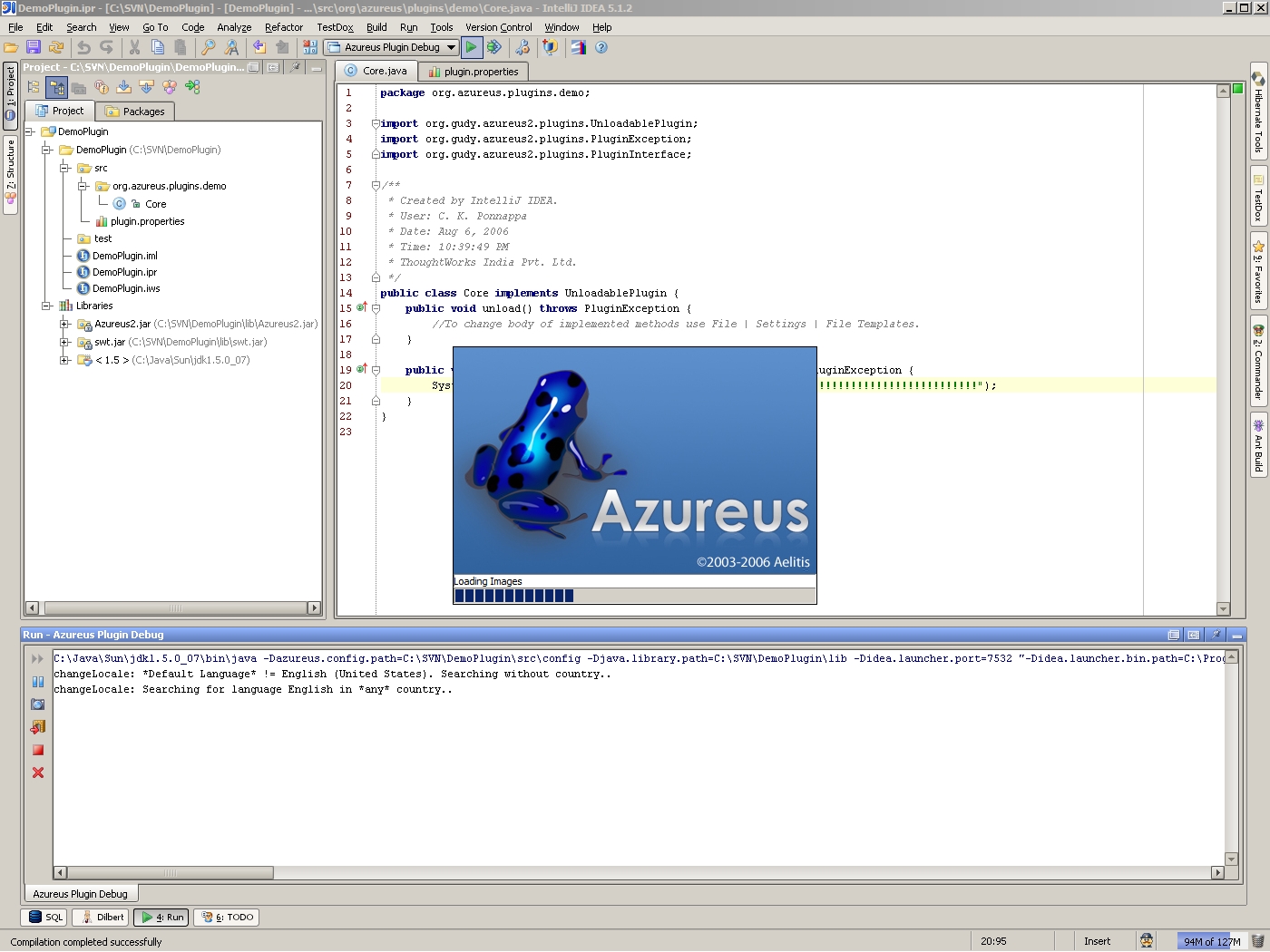
Task: Toggle pin mode on Project panel
Action: click(x=295, y=67)
